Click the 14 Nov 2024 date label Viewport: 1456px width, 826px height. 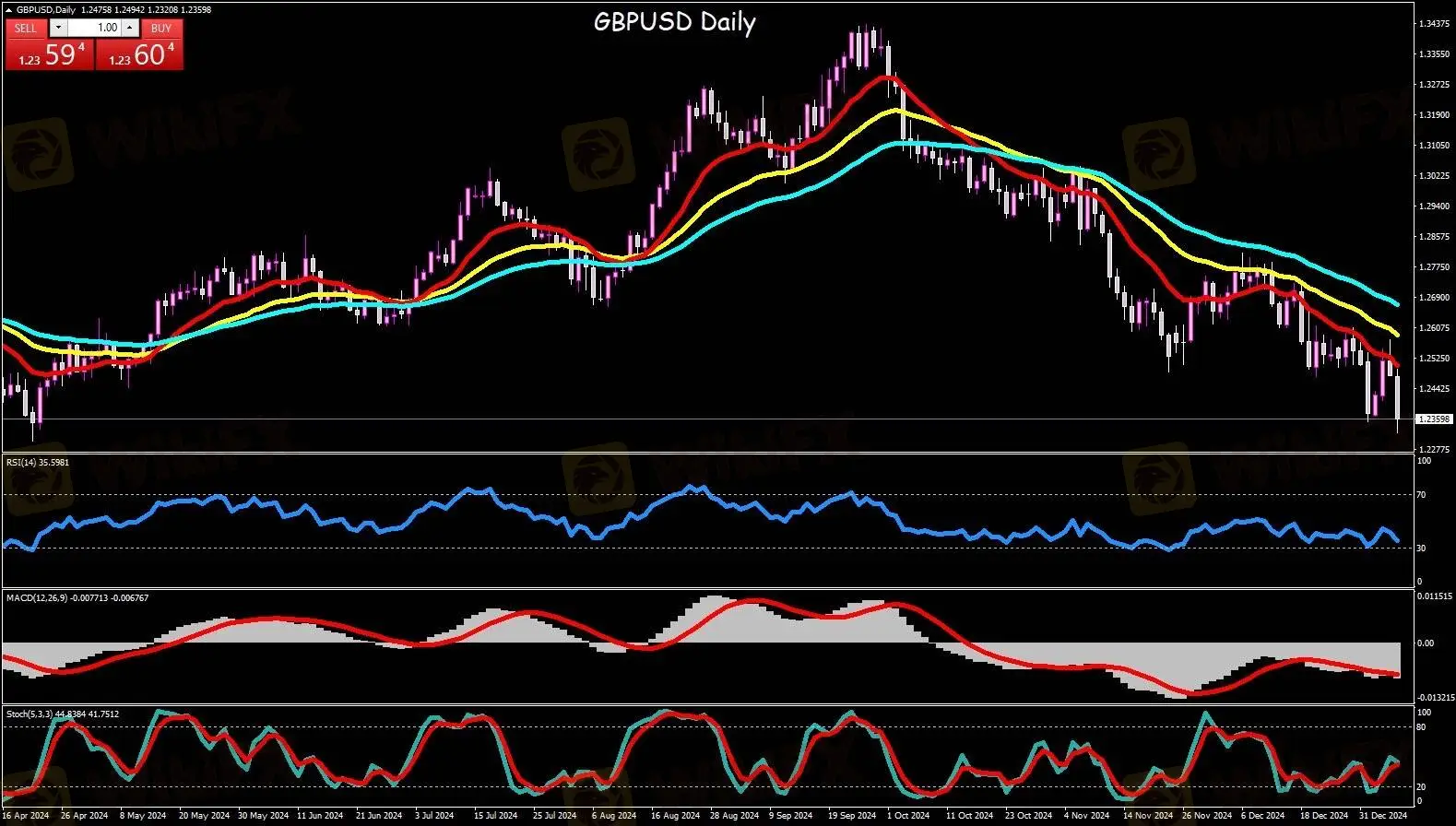(x=1147, y=816)
